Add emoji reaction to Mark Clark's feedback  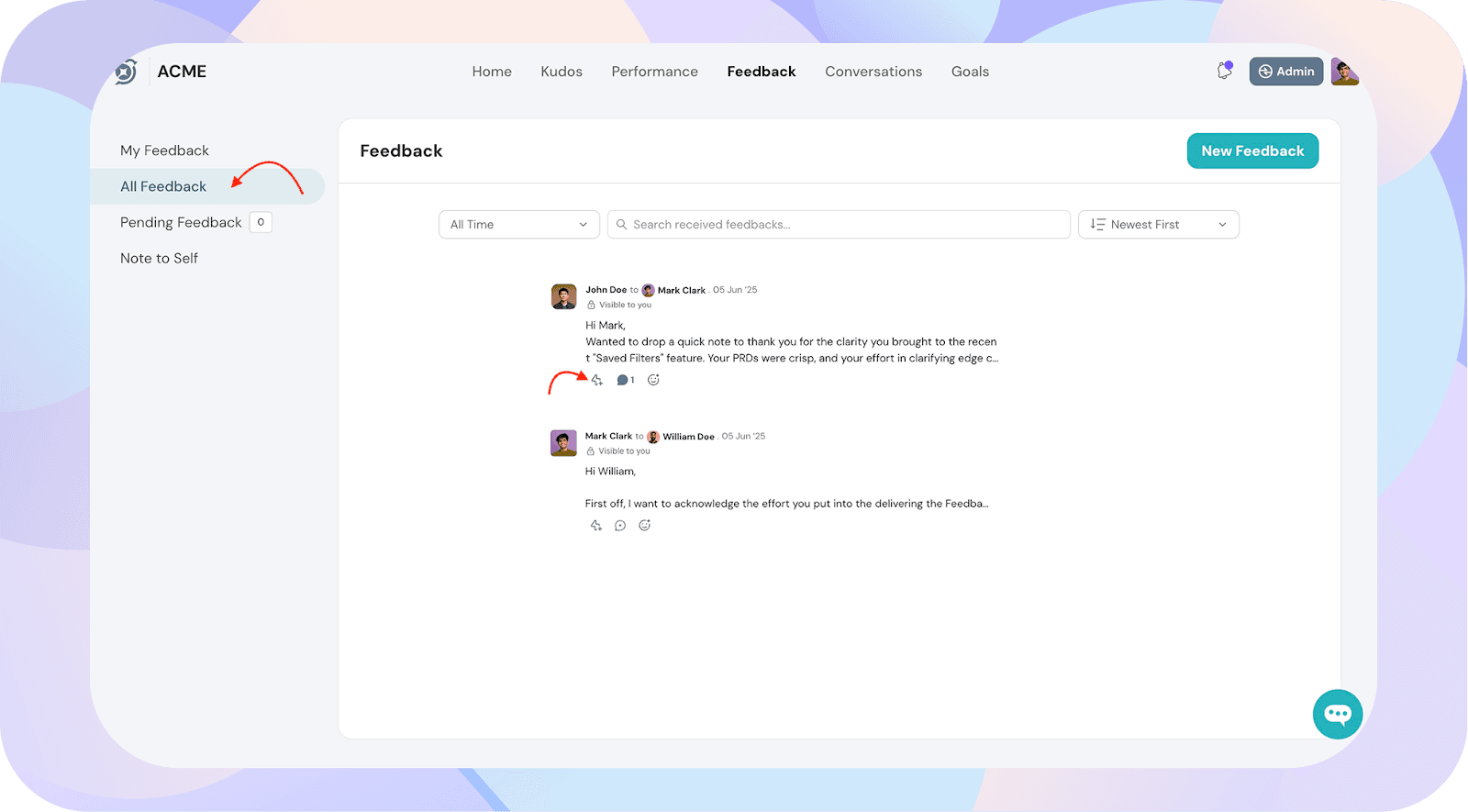[x=645, y=526]
